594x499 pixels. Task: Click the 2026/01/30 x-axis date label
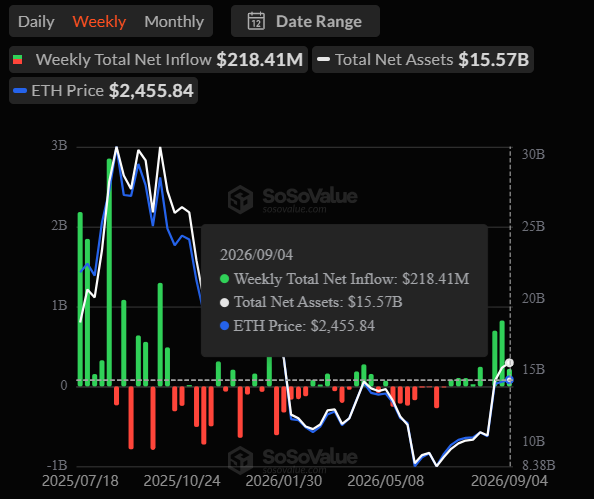pos(284,481)
